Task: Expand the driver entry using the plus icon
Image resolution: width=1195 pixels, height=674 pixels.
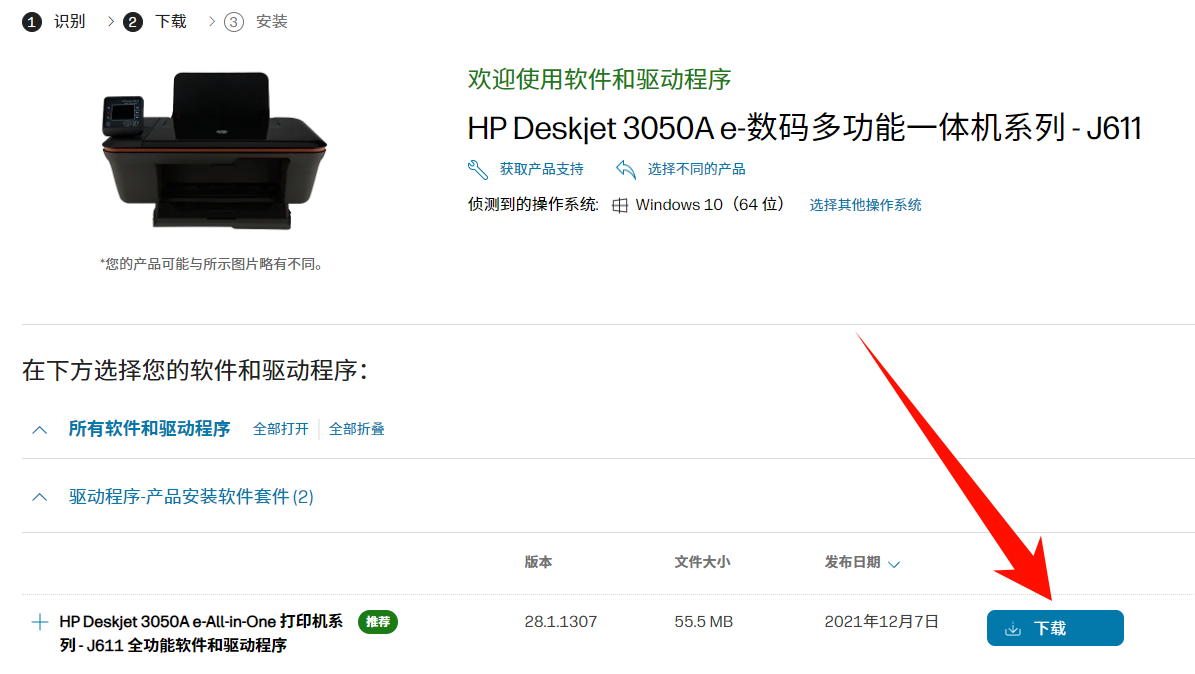Action: point(39,621)
